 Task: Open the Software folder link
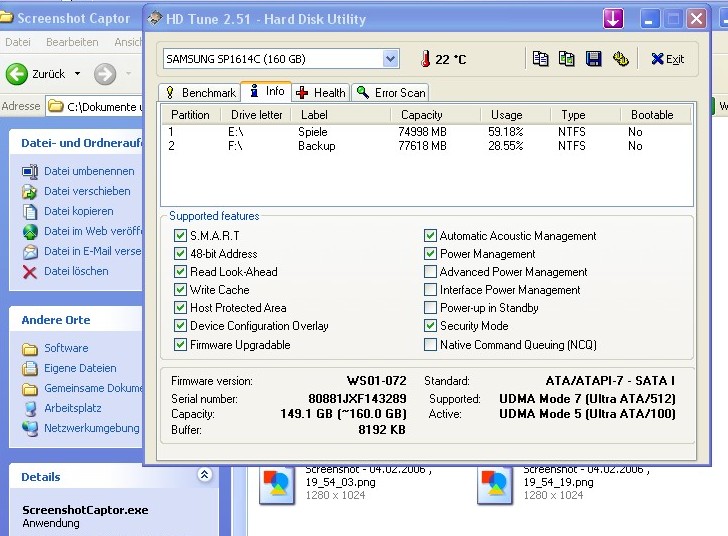tap(66, 348)
